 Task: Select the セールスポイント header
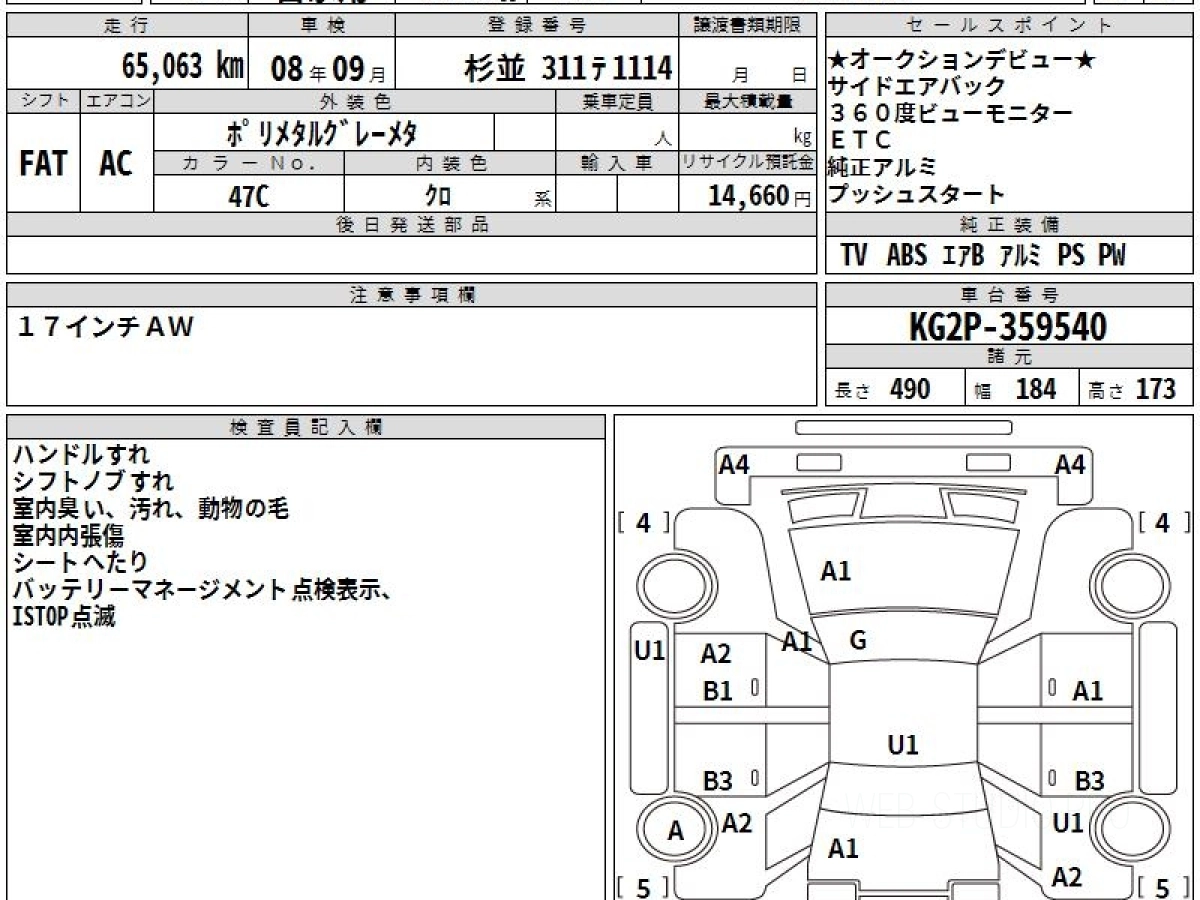[1009, 26]
